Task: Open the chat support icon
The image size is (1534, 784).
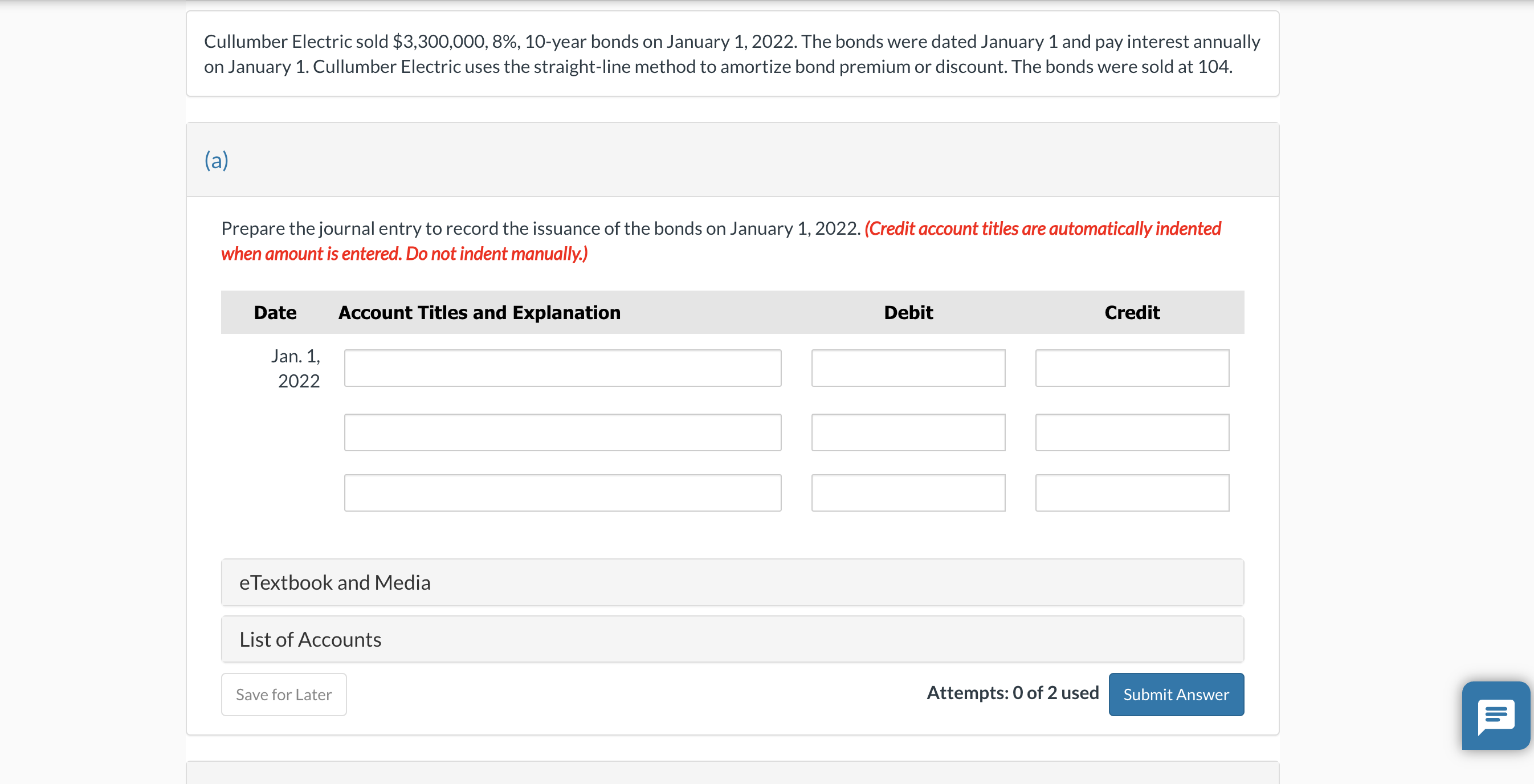Action: 1496,715
